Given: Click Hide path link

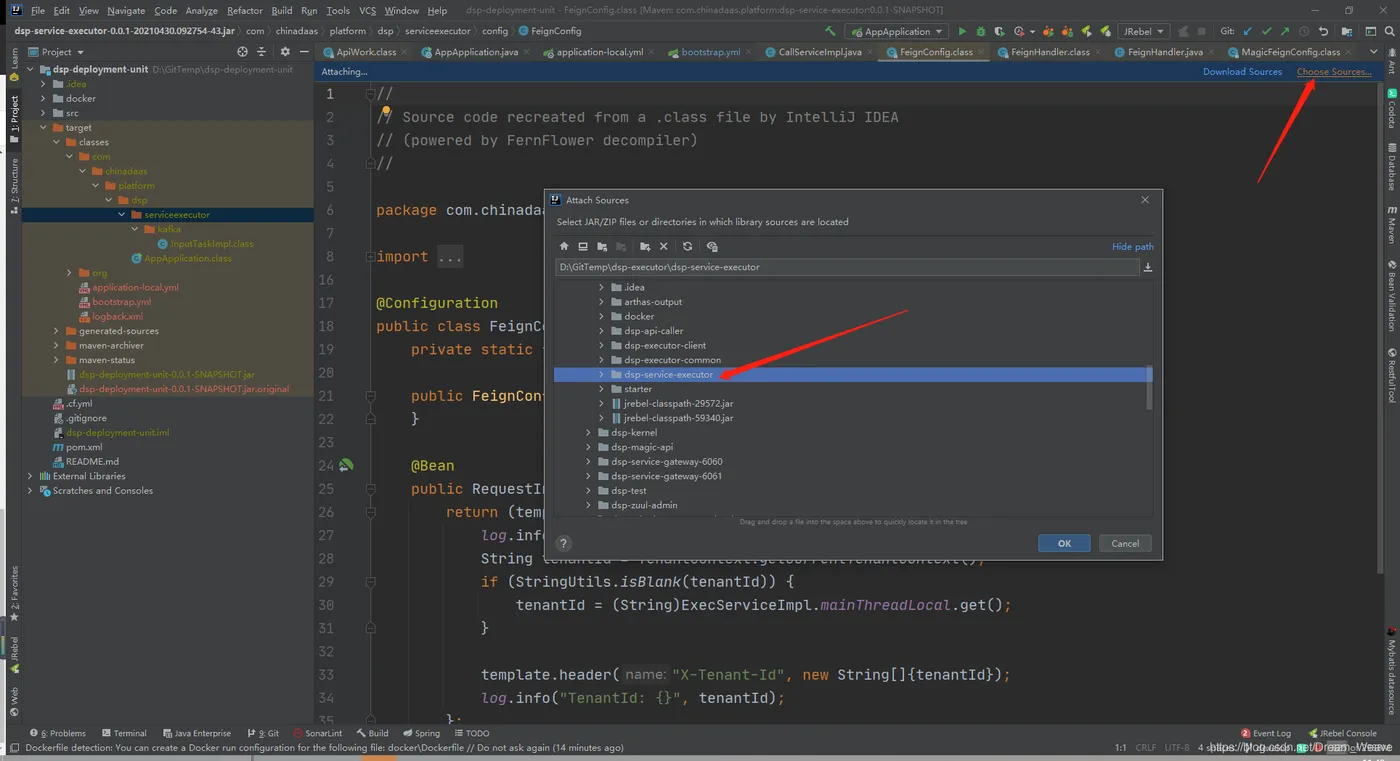Looking at the screenshot, I should point(1132,246).
